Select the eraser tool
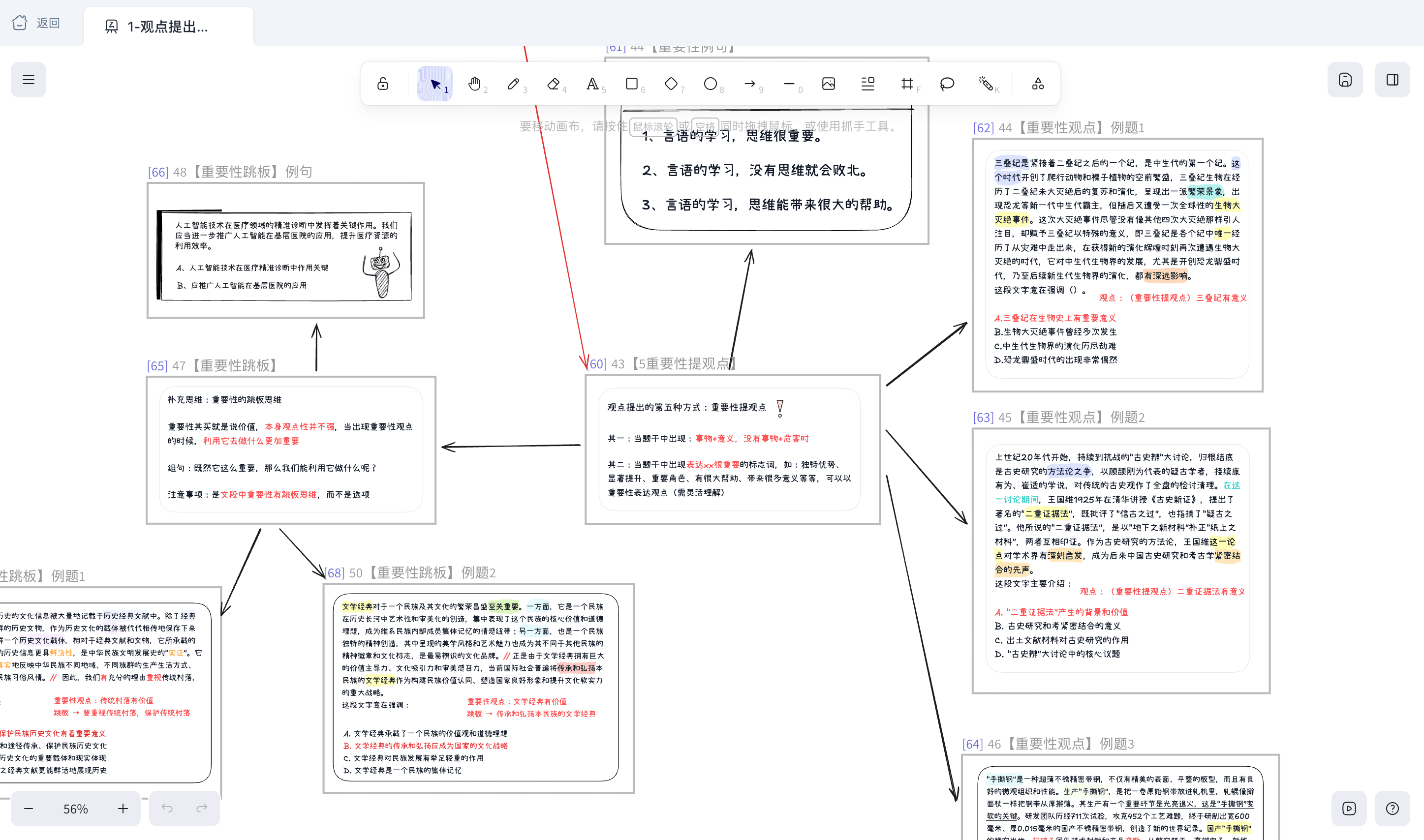 click(x=553, y=84)
